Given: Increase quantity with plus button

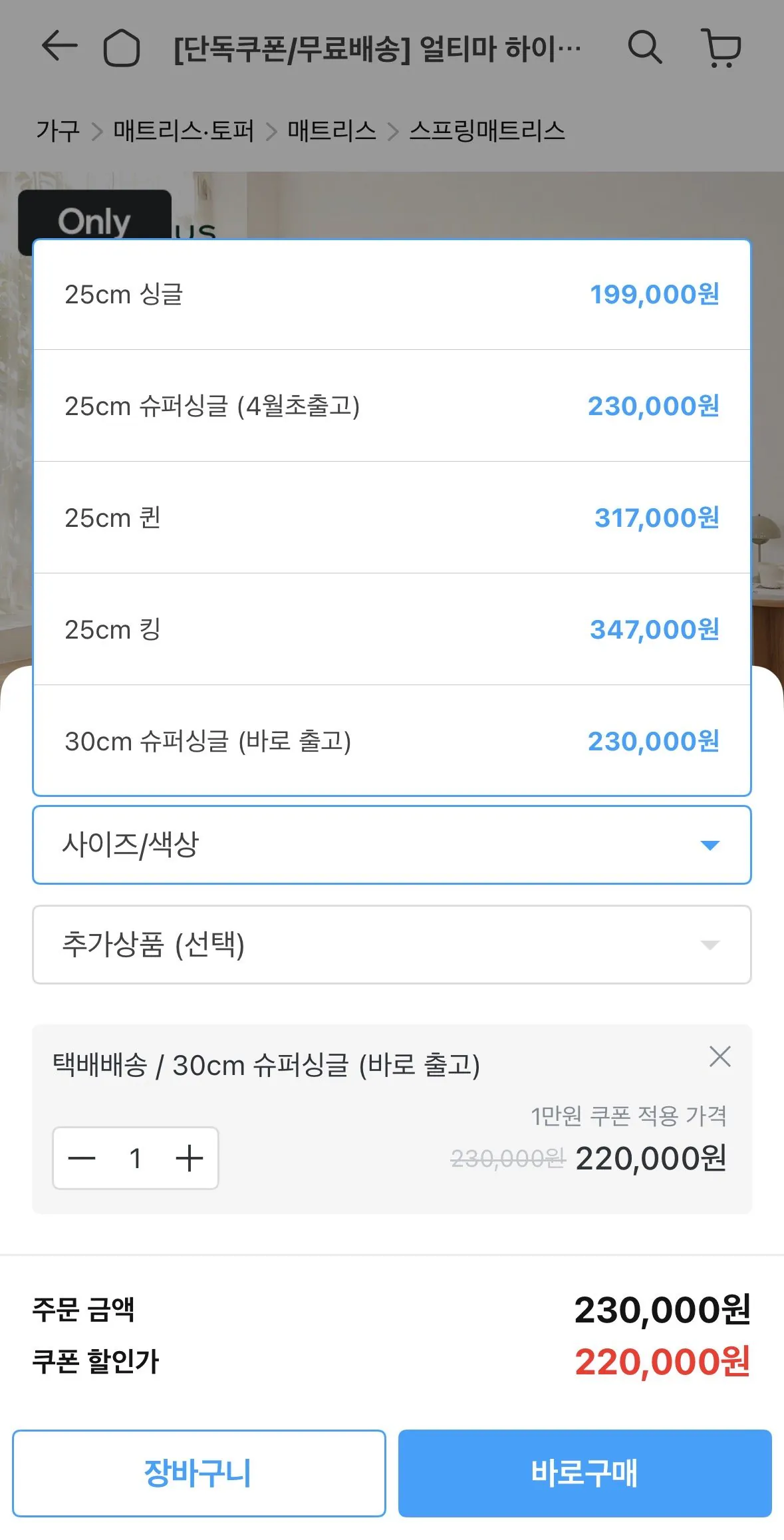Looking at the screenshot, I should click(x=190, y=1158).
